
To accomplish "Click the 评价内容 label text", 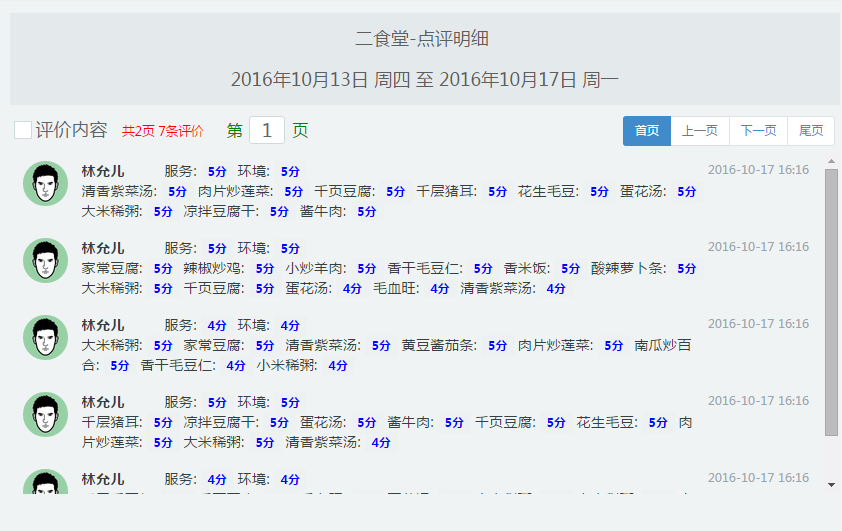I will [x=71, y=130].
